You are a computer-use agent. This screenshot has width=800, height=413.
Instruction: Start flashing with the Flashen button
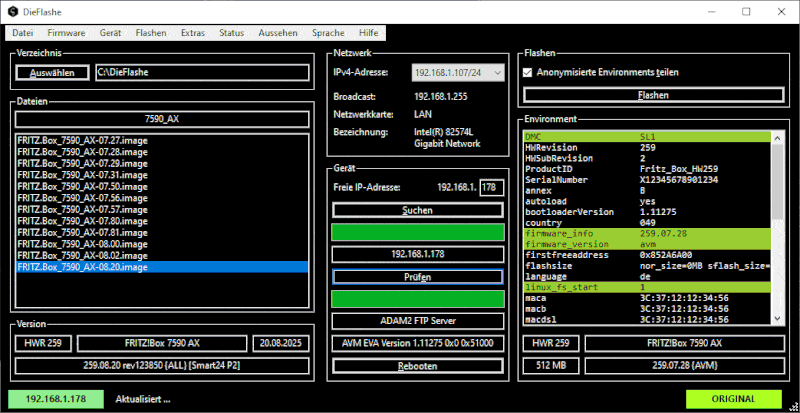pyautogui.click(x=653, y=96)
